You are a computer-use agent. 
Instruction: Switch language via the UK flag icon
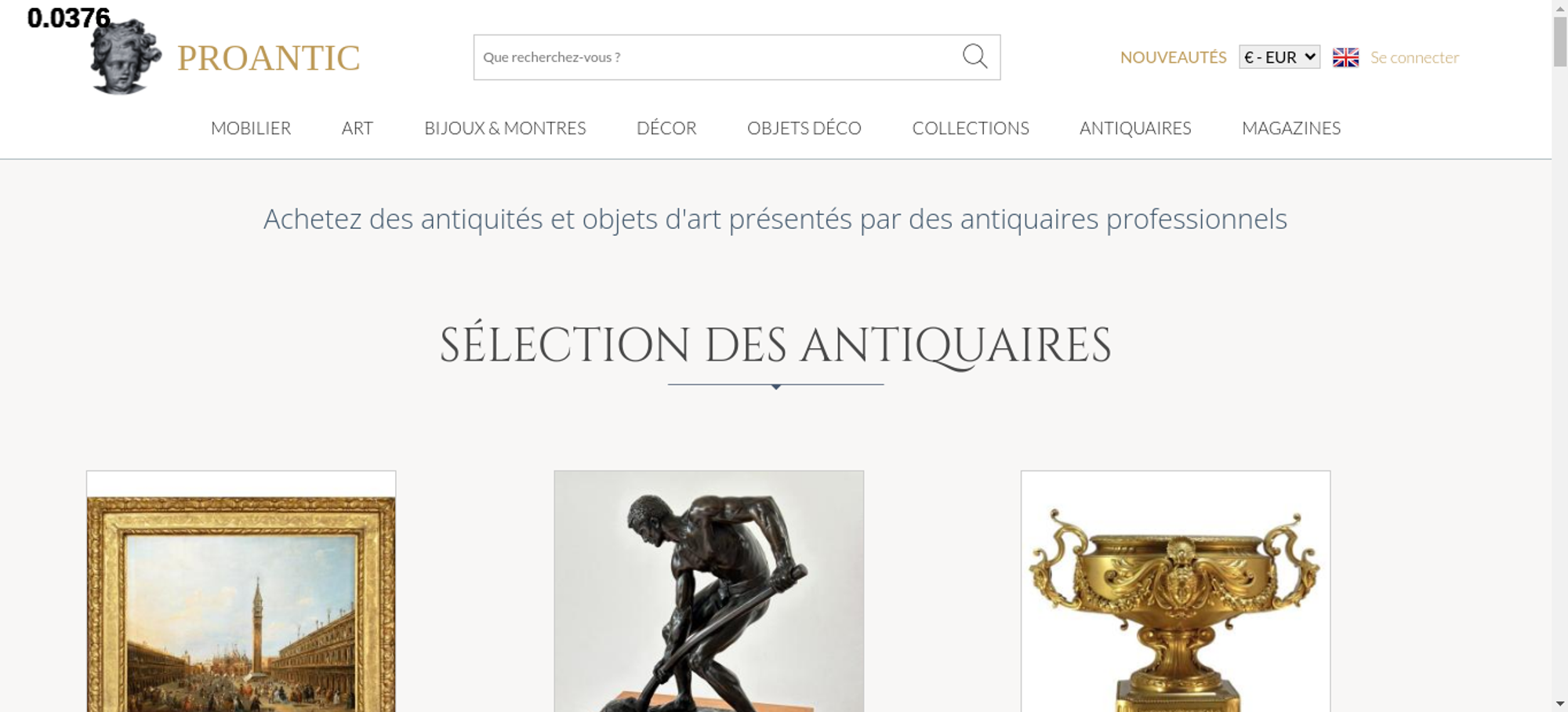point(1345,57)
